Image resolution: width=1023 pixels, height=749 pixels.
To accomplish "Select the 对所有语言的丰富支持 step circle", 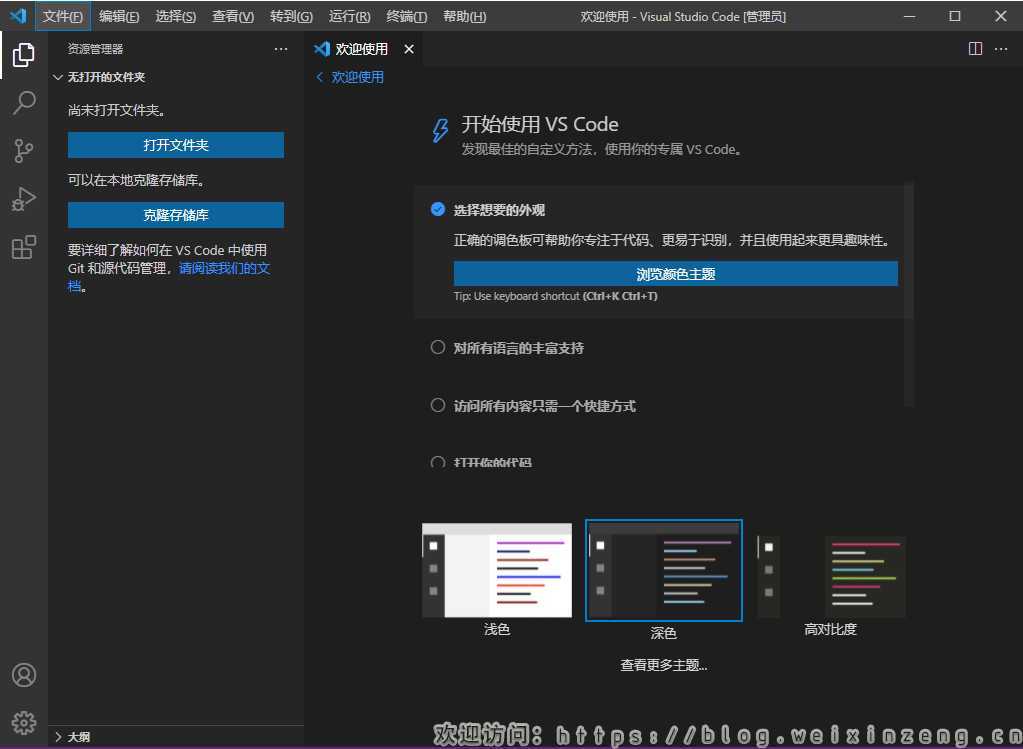I will coord(438,347).
